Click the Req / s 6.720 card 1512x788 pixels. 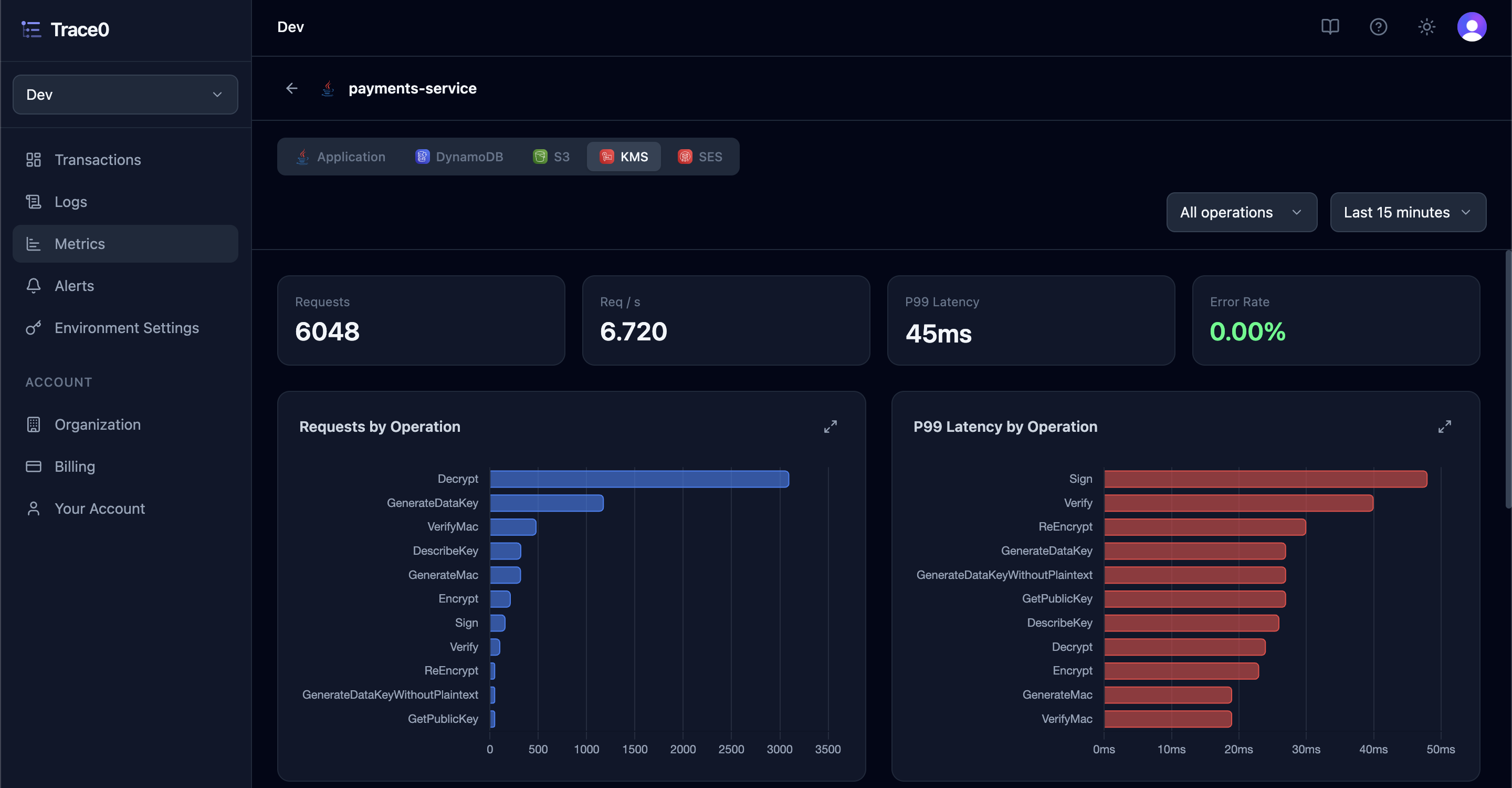click(x=726, y=320)
